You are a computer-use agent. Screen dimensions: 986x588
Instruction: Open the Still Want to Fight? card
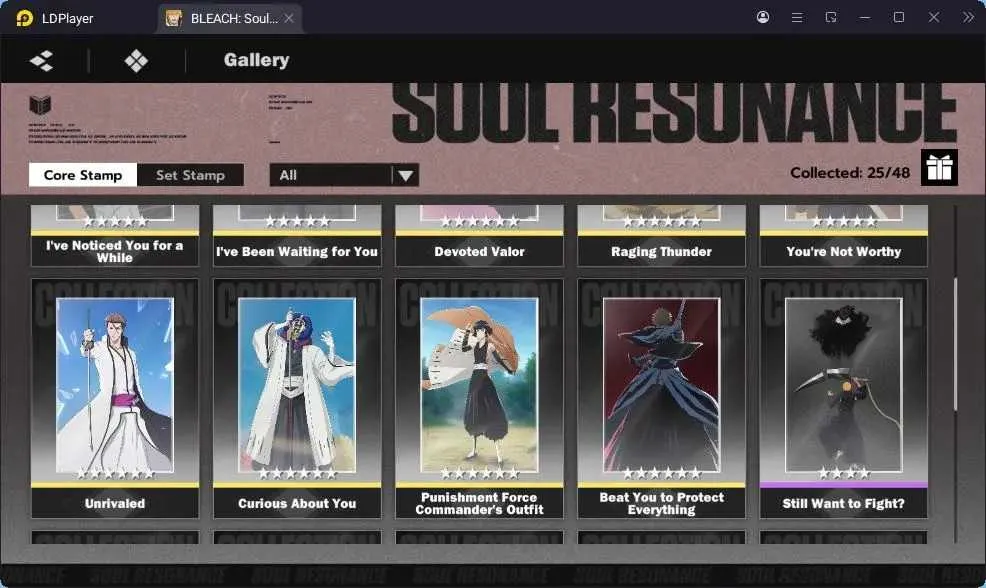[843, 399]
